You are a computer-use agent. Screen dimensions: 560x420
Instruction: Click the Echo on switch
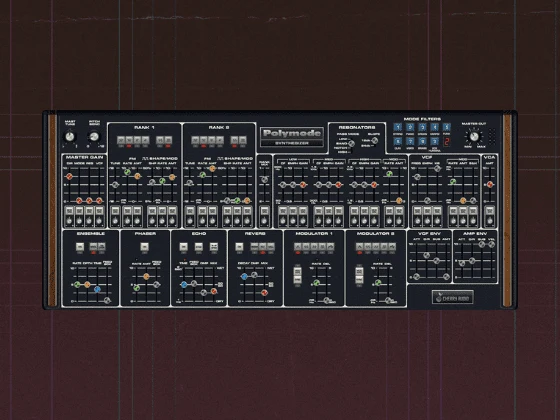[183, 246]
